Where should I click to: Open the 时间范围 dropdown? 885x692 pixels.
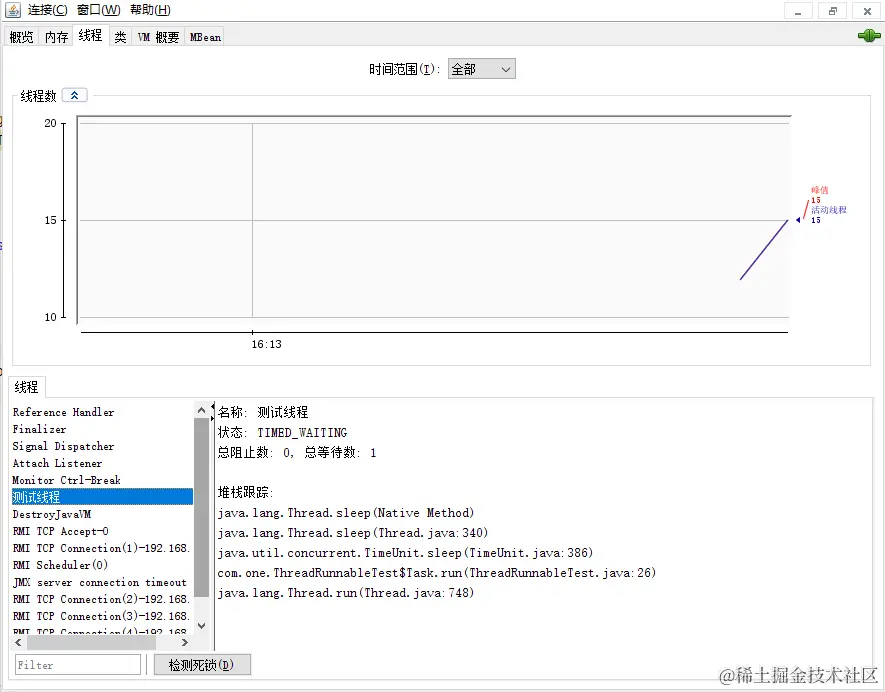click(x=482, y=69)
